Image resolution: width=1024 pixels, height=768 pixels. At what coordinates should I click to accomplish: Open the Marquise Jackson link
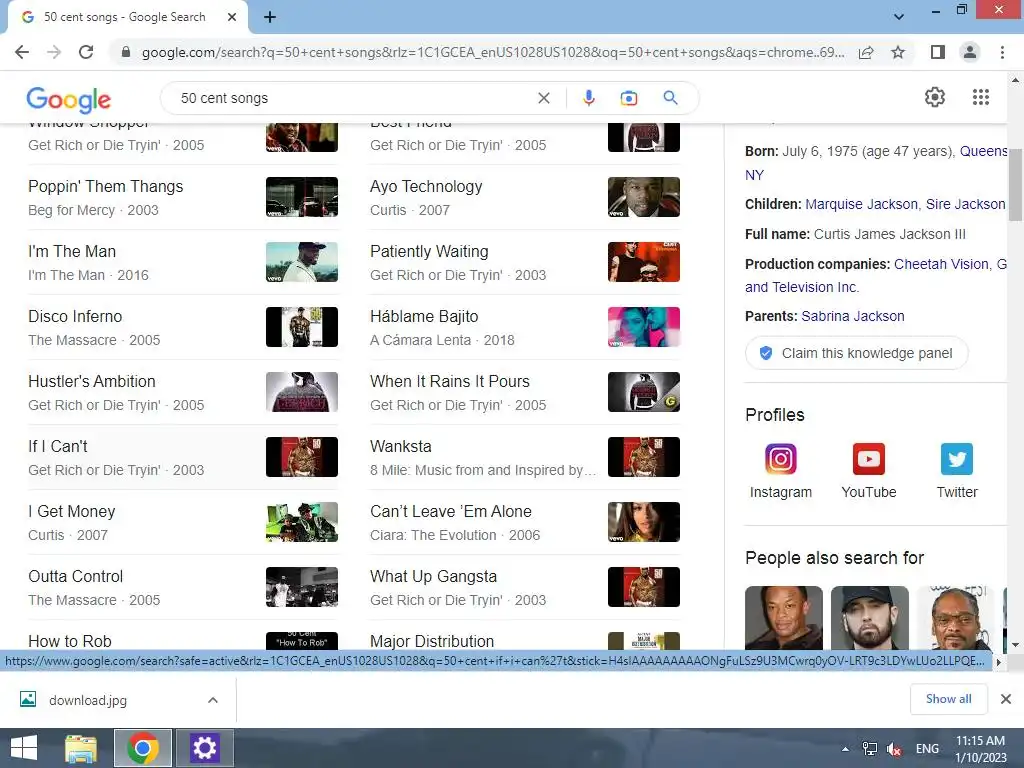click(861, 204)
